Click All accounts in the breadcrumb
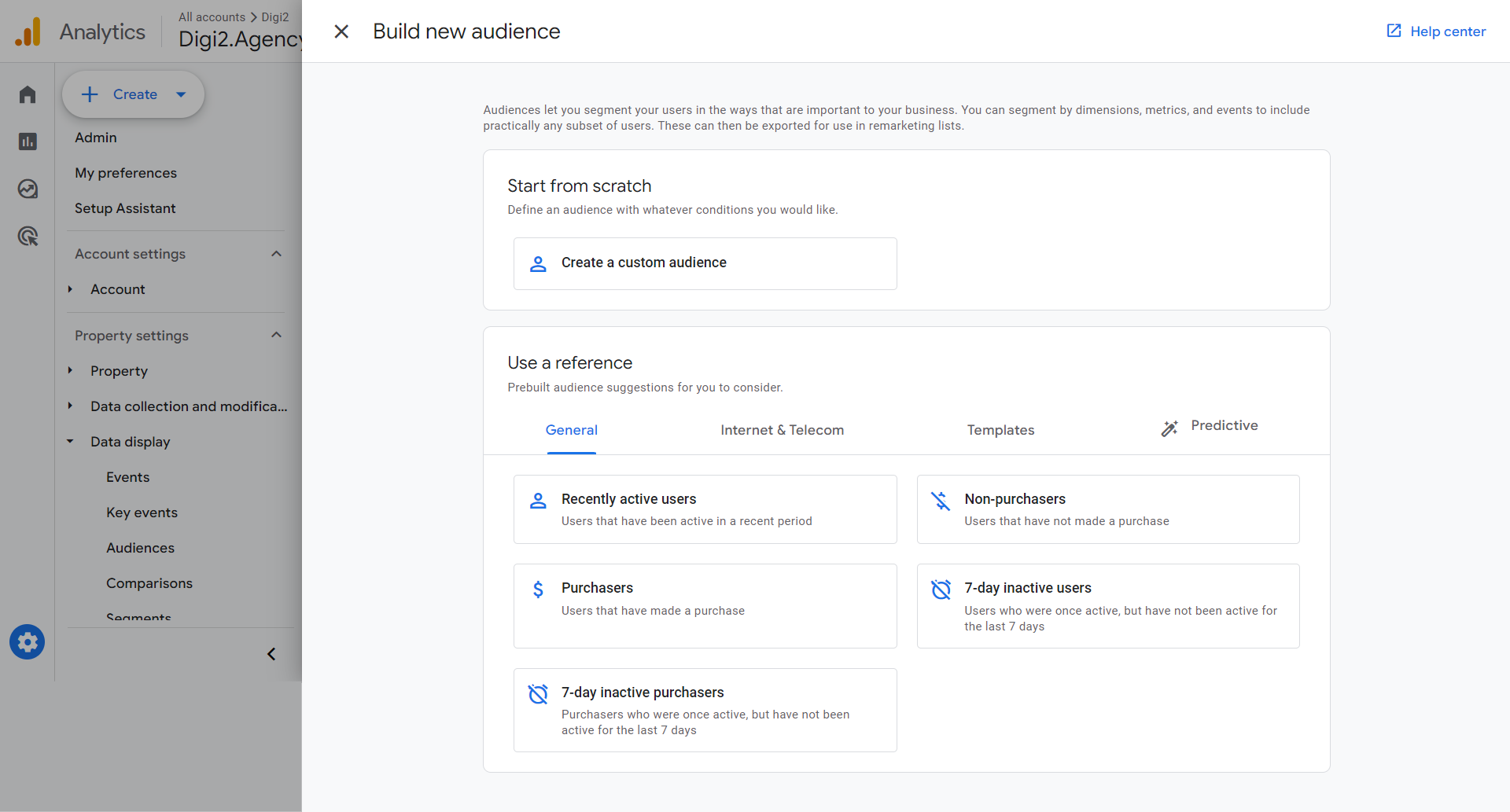The width and height of the screenshot is (1510, 812). point(212,17)
